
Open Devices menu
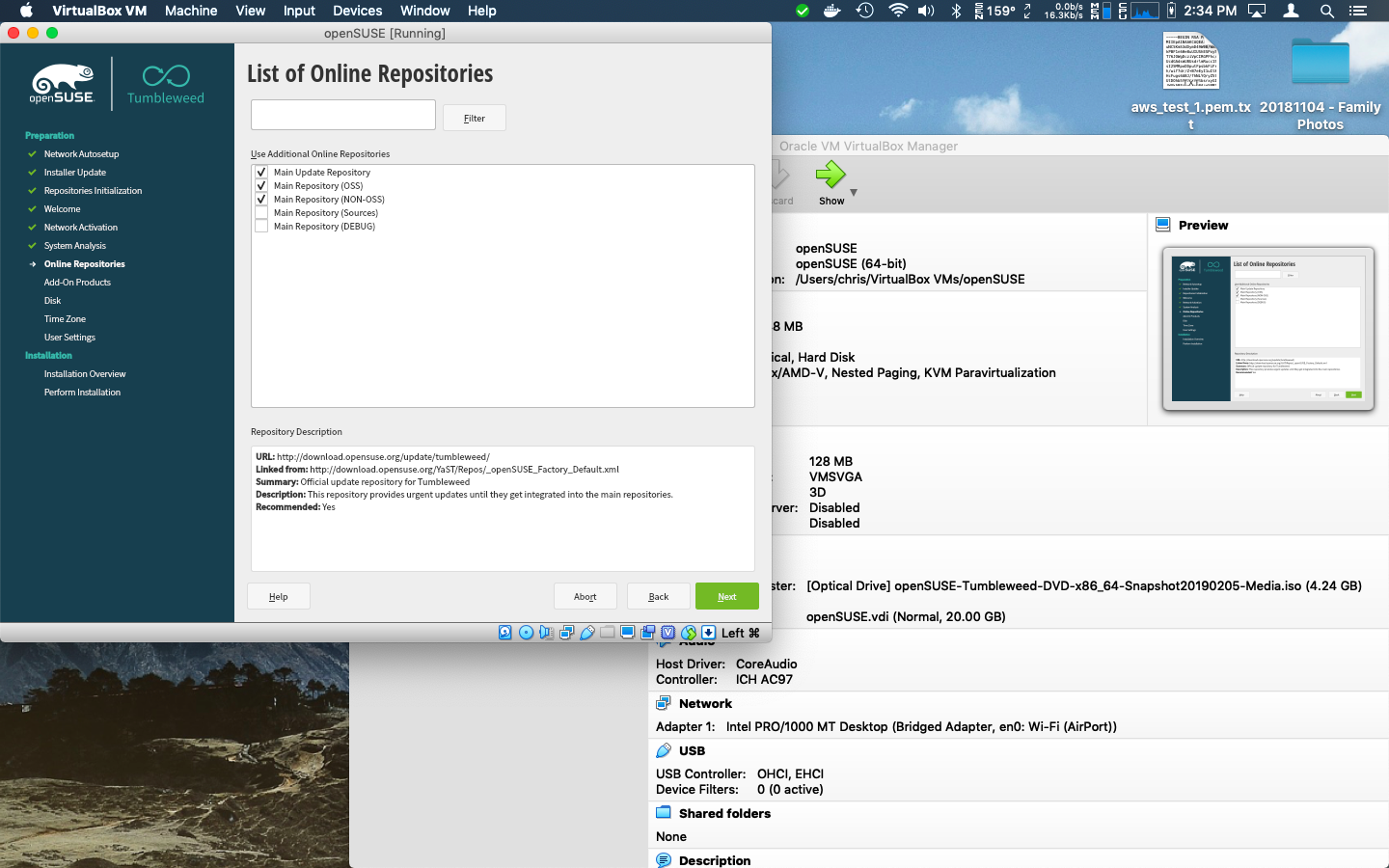click(x=358, y=11)
